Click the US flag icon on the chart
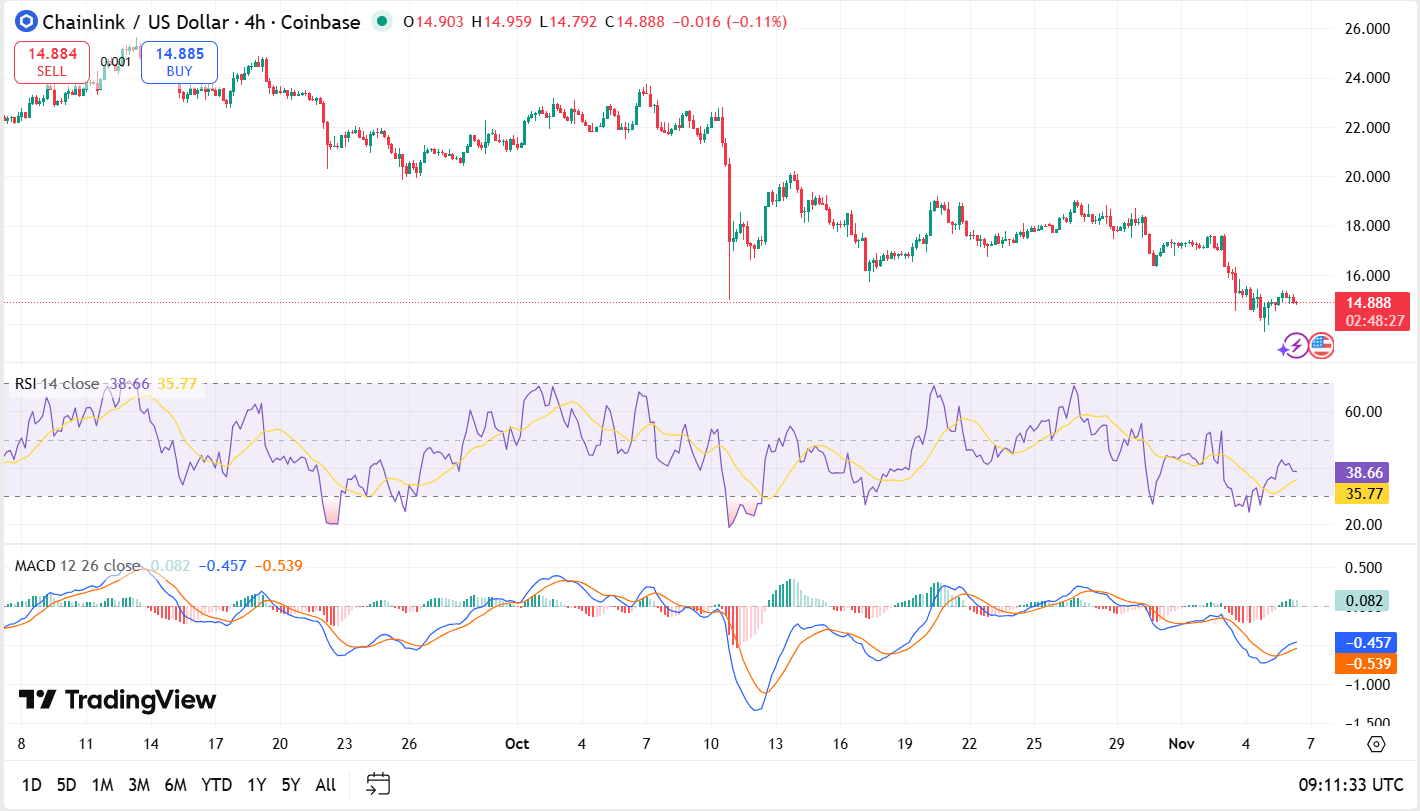1420x811 pixels. point(1320,347)
